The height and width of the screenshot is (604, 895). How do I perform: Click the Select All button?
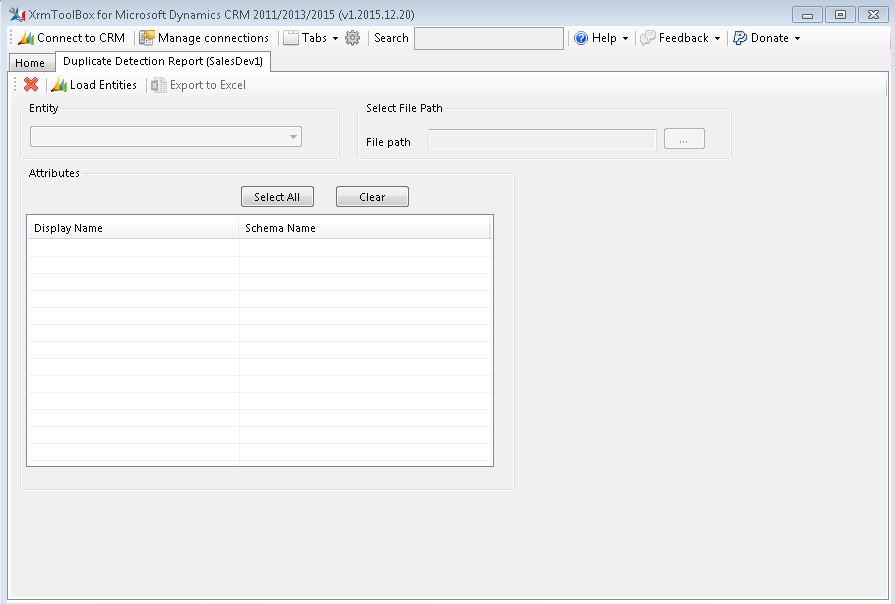(277, 197)
